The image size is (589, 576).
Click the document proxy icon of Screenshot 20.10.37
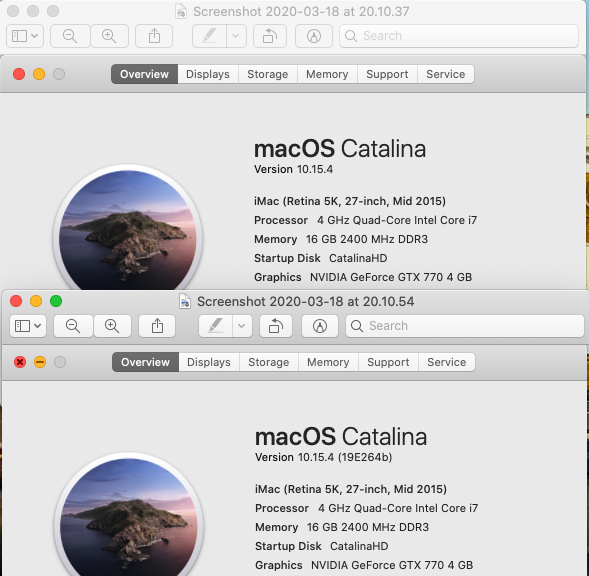[181, 11]
